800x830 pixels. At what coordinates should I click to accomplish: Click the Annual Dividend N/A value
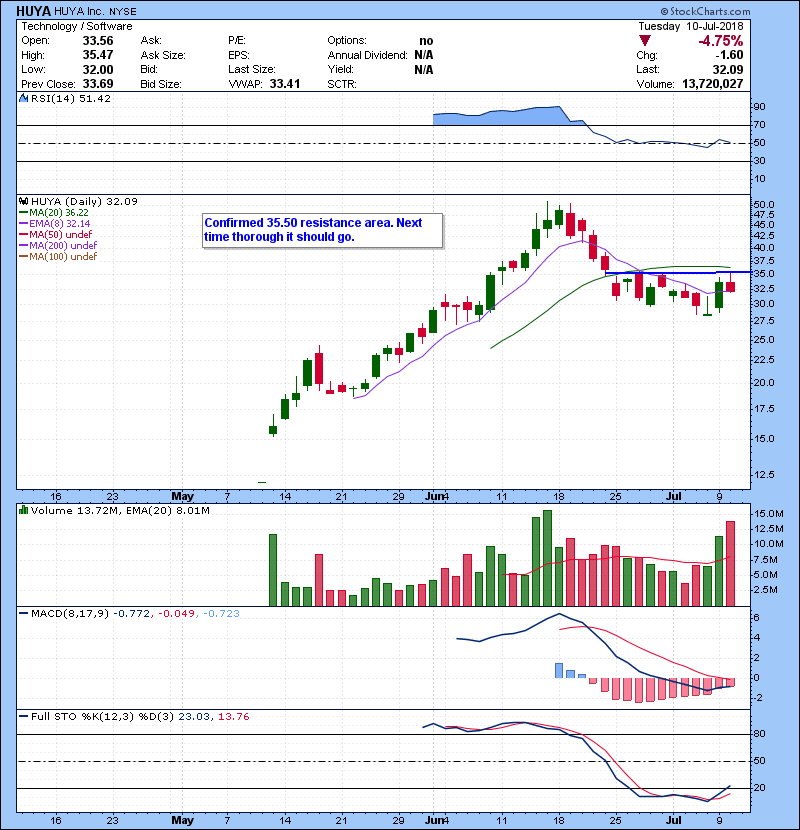coord(424,55)
